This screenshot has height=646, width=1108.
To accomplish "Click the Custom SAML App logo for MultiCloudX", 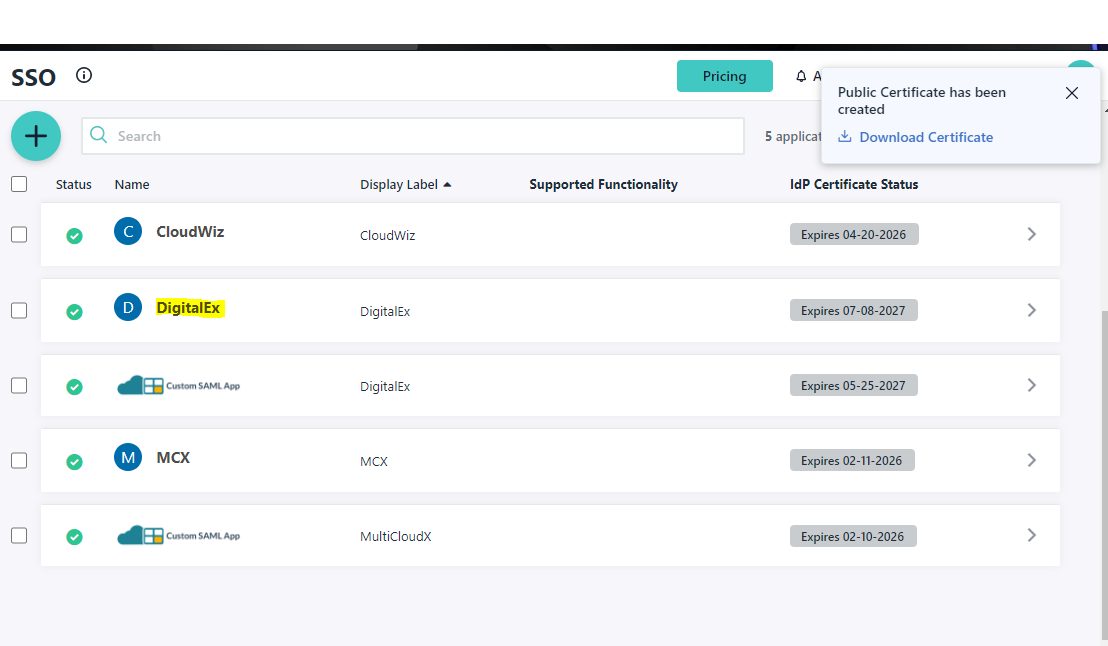I will tap(178, 536).
